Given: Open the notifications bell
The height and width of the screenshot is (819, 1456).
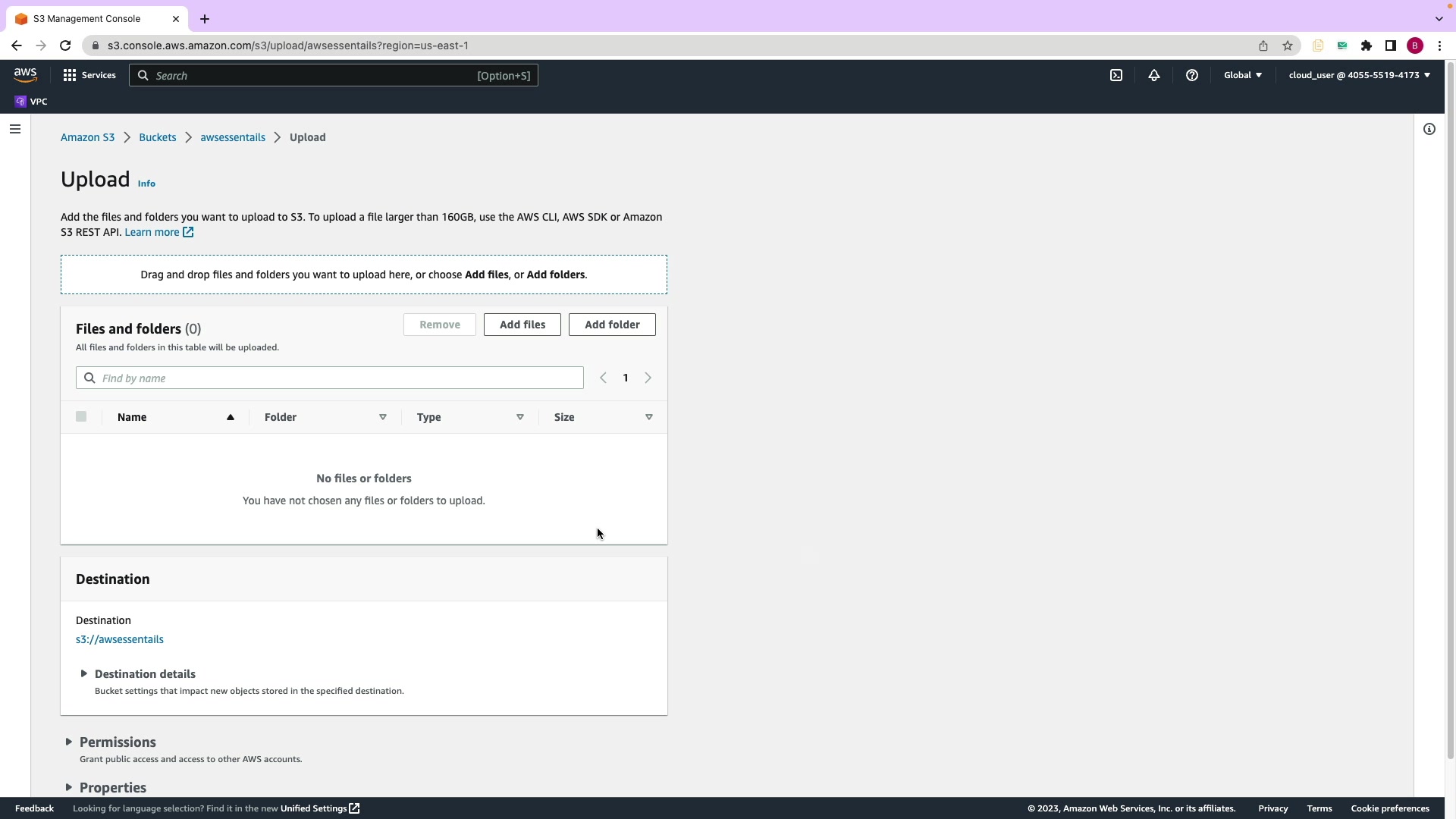Looking at the screenshot, I should coord(1153,75).
